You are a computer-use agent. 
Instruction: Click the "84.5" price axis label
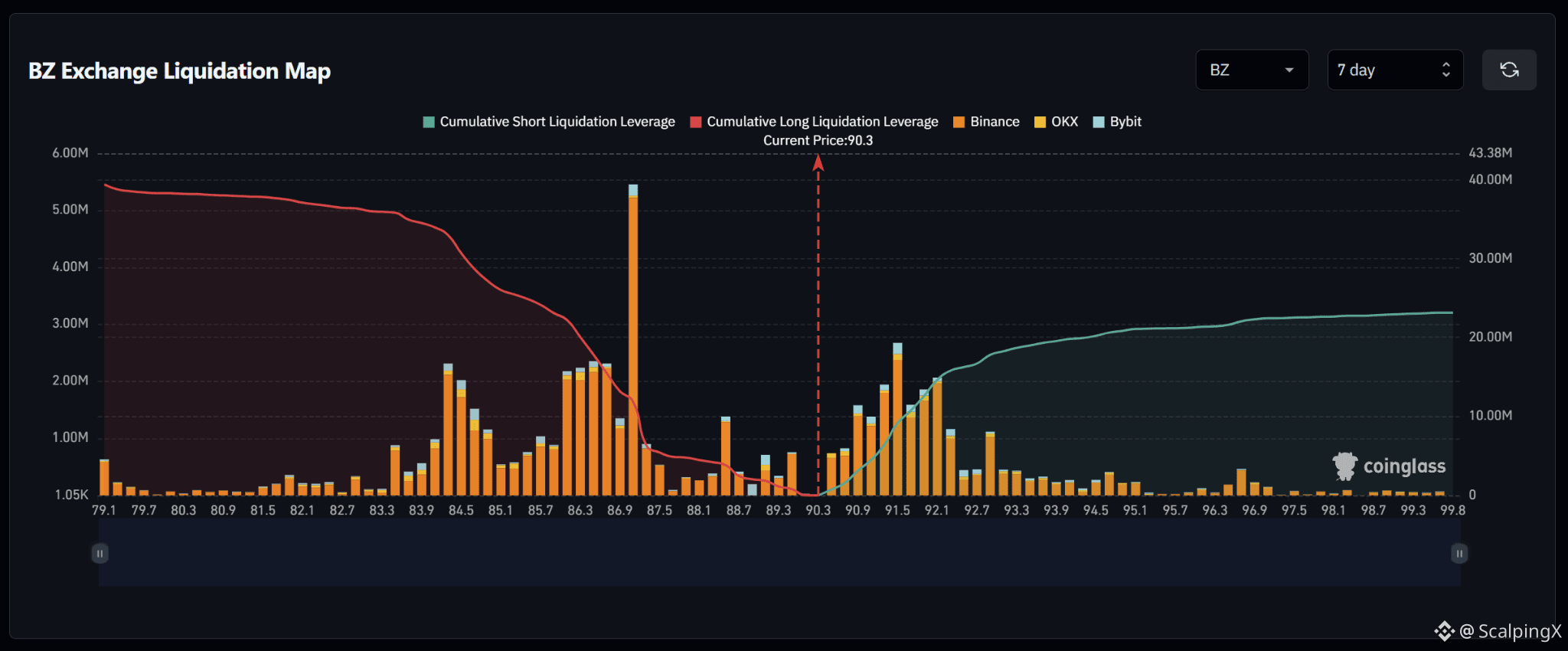pyautogui.click(x=461, y=510)
